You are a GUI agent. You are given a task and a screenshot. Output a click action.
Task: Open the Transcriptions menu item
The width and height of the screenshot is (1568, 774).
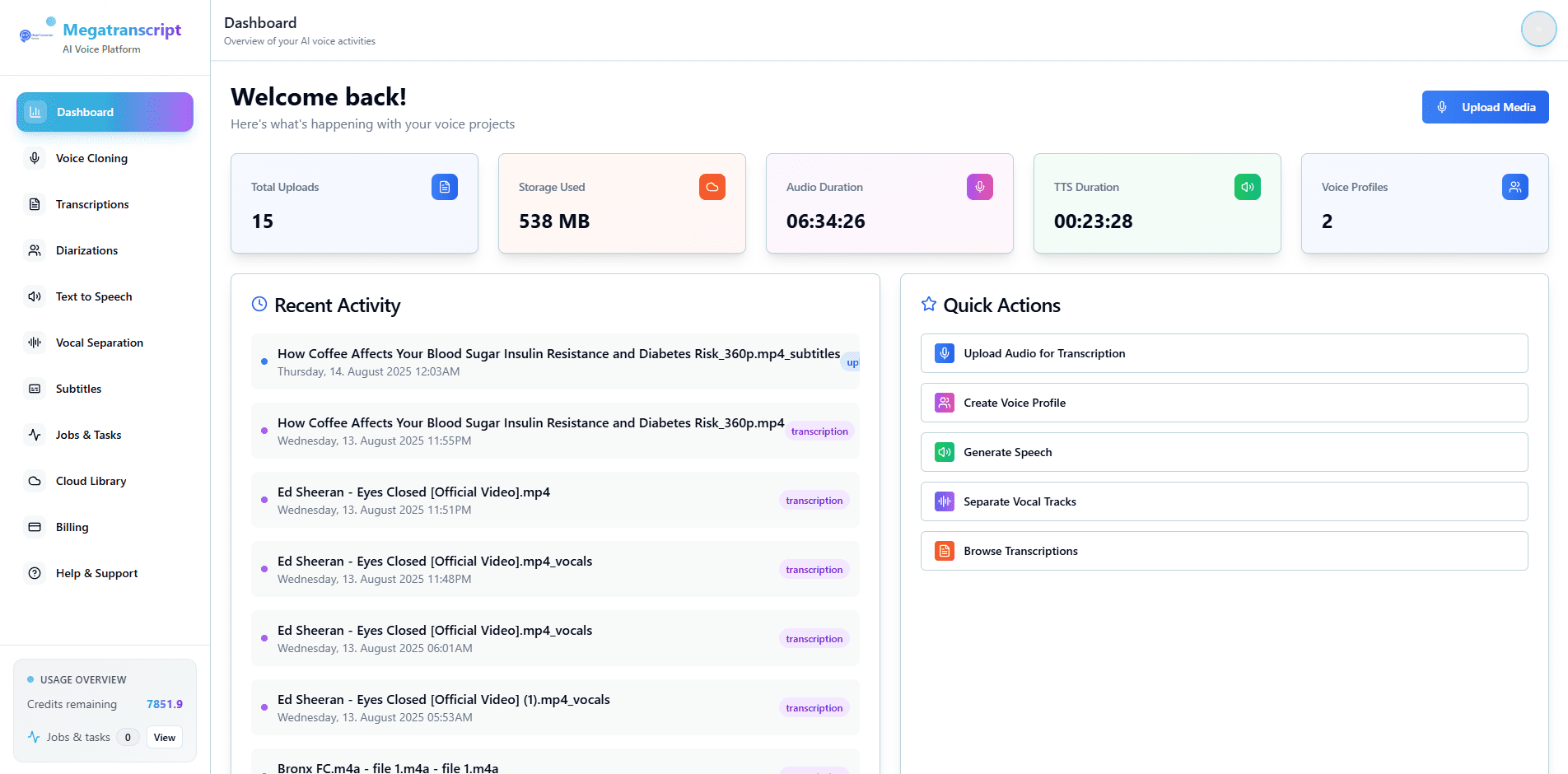92,204
